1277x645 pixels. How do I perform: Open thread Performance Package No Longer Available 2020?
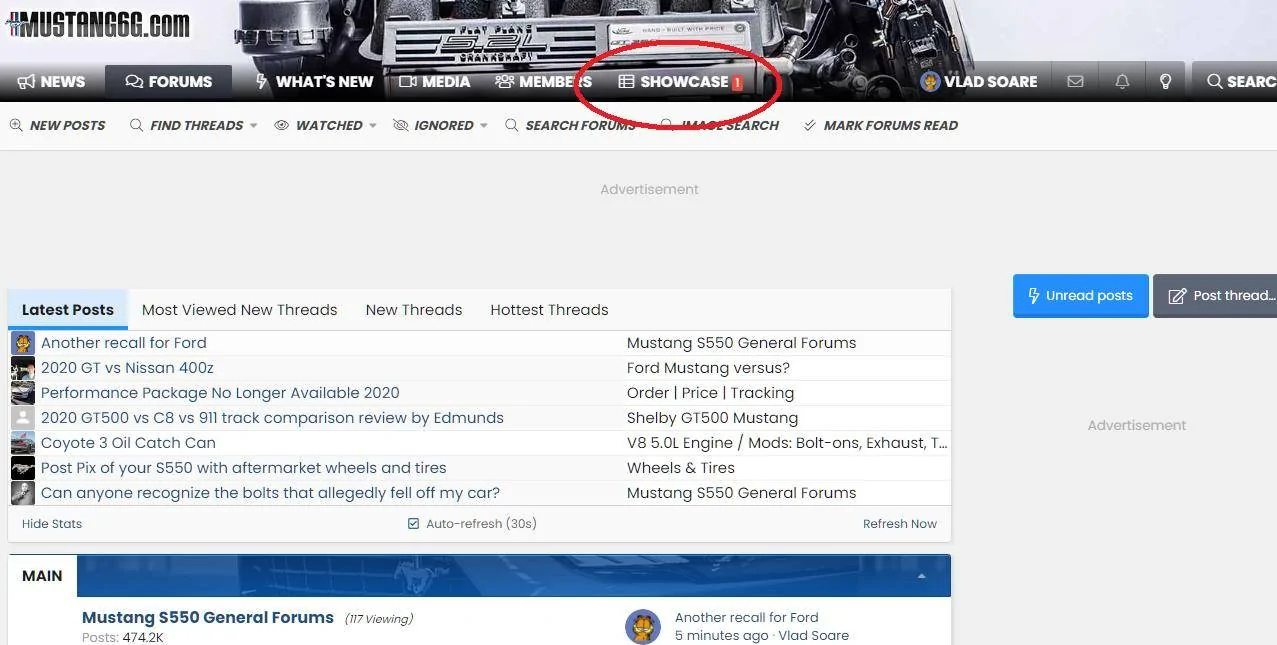(220, 393)
